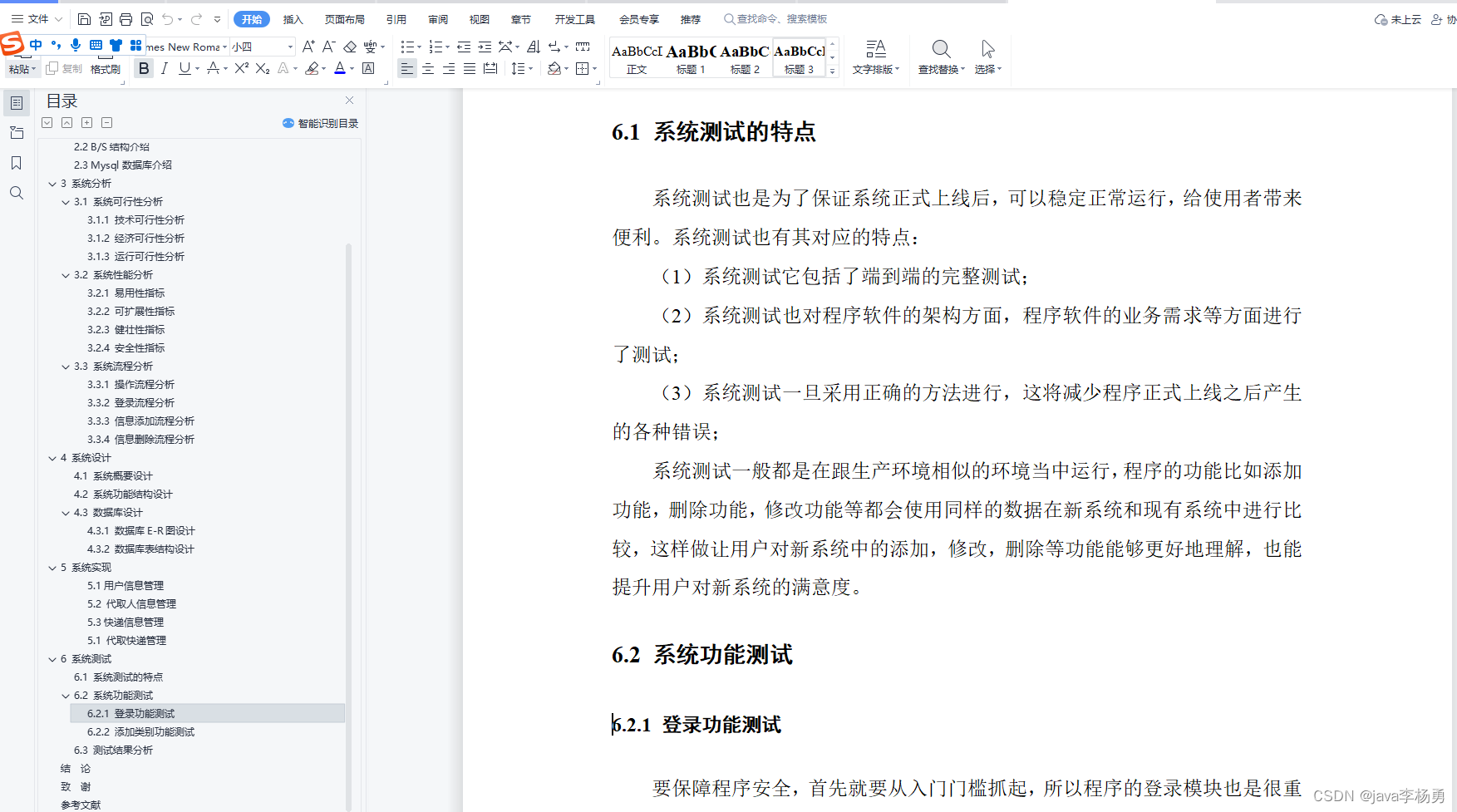Collapse the '3.2 系统性能分析' tree node
This screenshot has width=1457, height=812.
tap(66, 275)
